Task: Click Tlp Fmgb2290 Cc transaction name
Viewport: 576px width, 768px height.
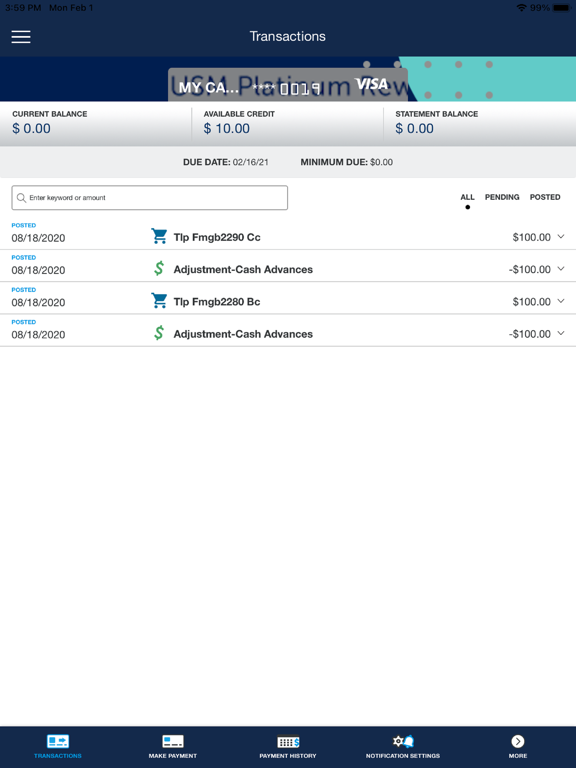Action: (x=217, y=237)
